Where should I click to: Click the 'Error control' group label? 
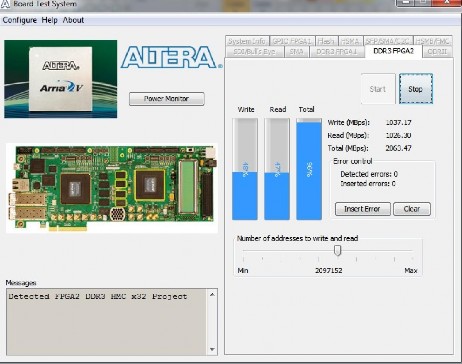(353, 161)
